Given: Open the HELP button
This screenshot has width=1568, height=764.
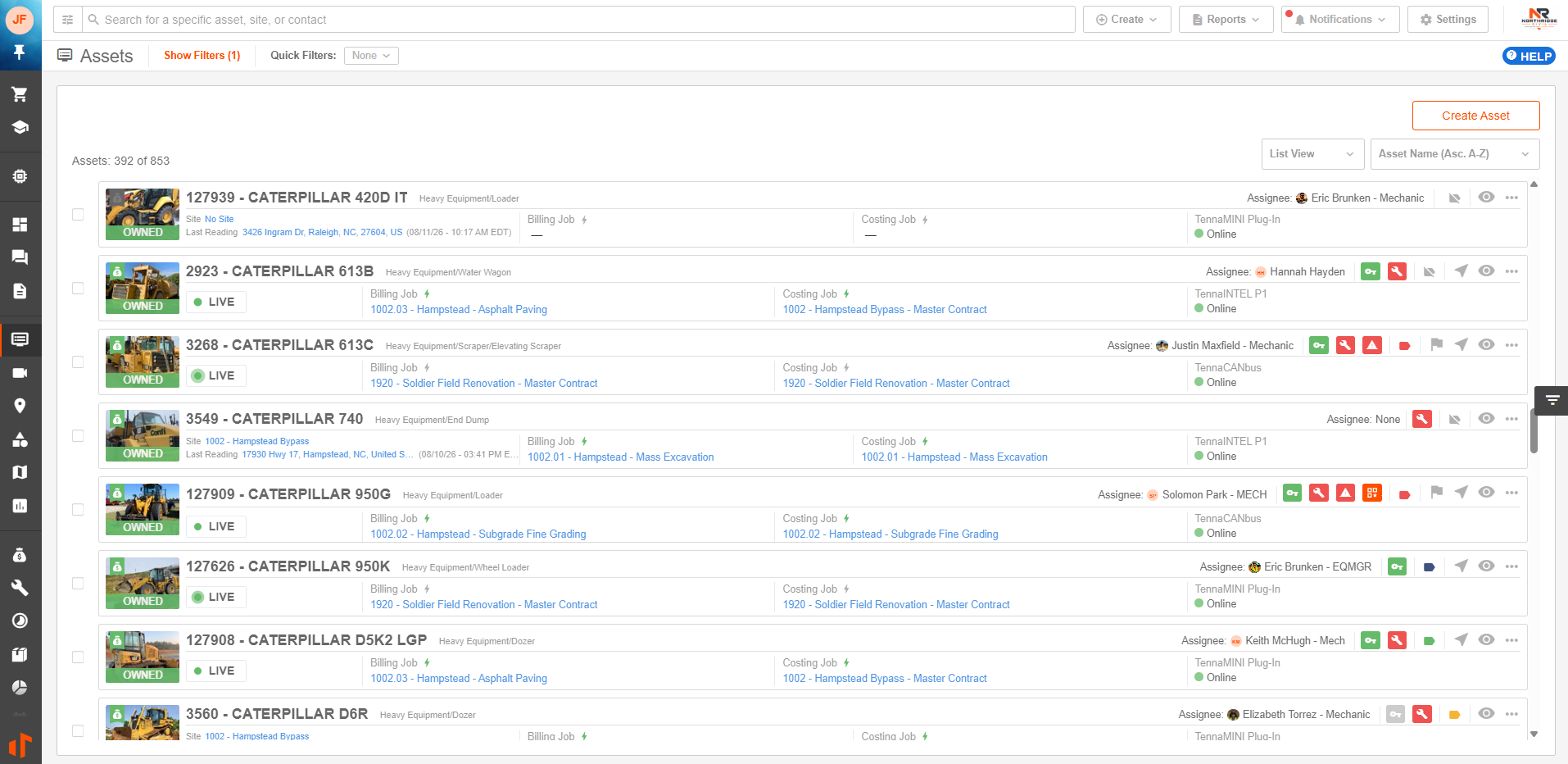Looking at the screenshot, I should (x=1529, y=56).
